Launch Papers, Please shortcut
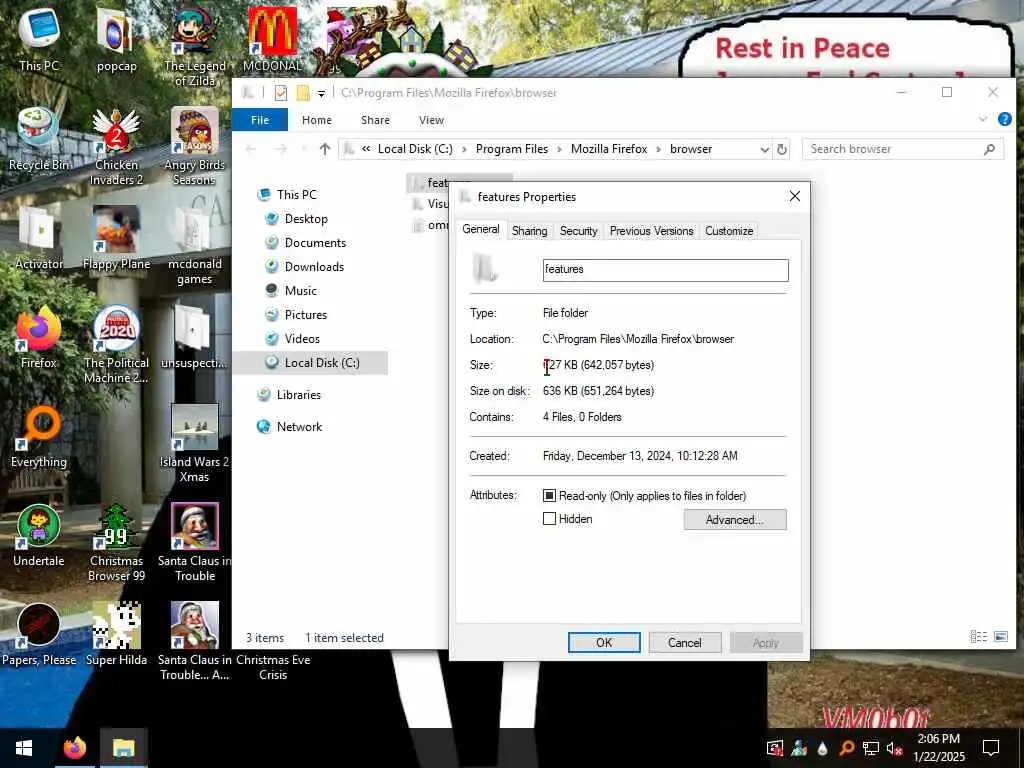Screen dimensions: 1024x768 (39, 635)
